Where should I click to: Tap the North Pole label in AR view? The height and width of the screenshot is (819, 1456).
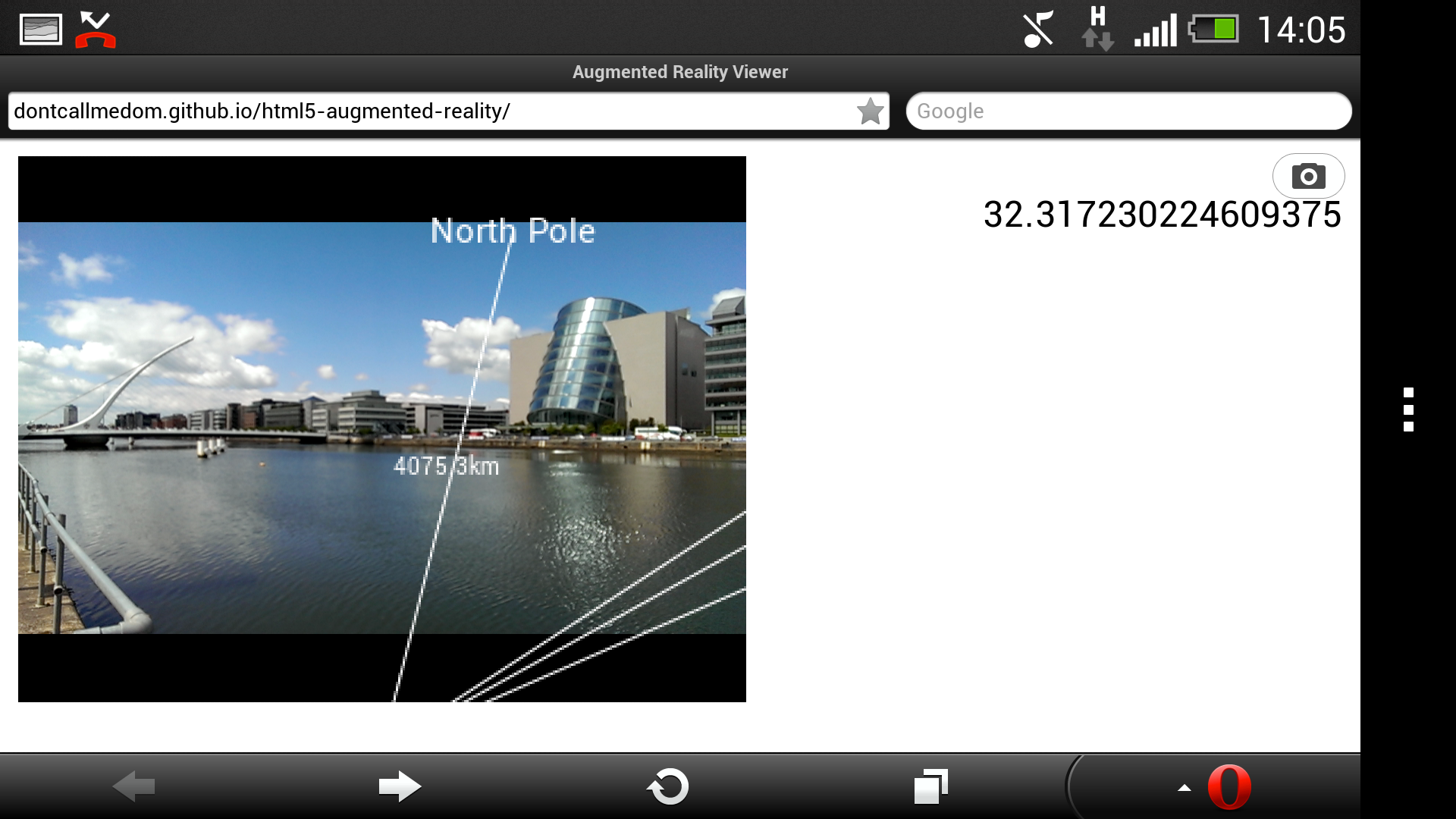pos(513,231)
